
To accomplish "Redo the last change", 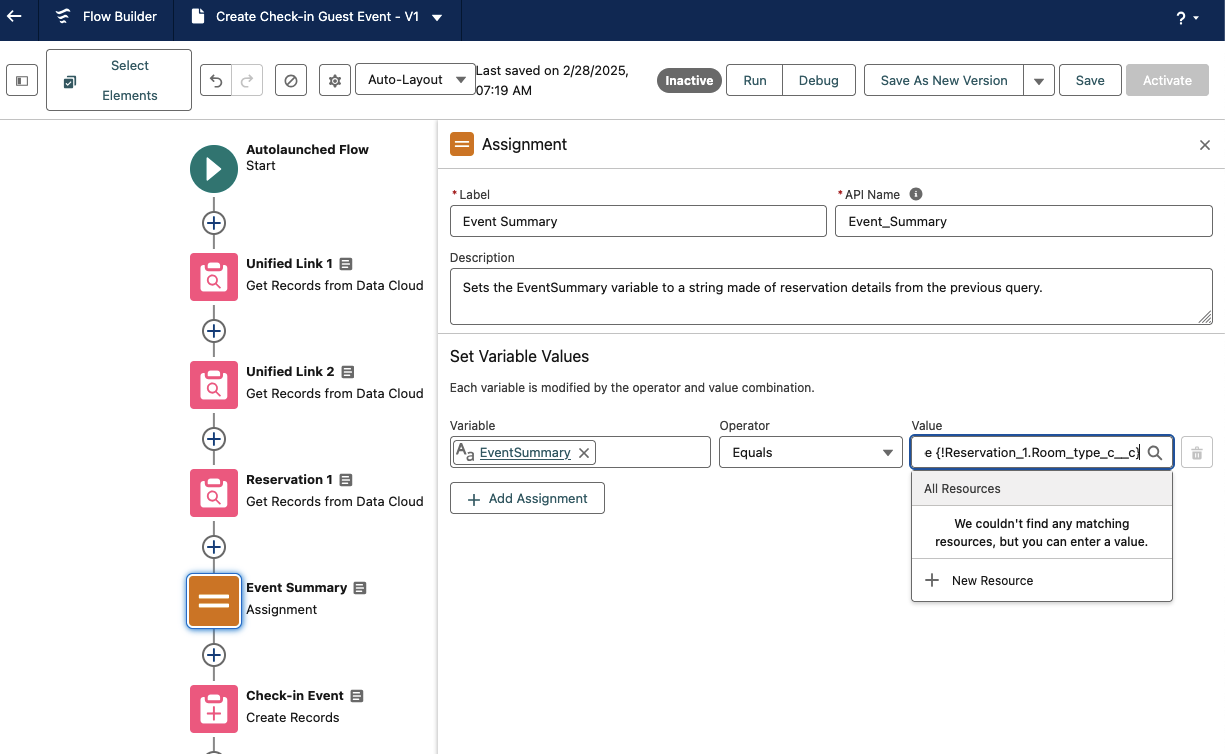I will pyautogui.click(x=248, y=80).
